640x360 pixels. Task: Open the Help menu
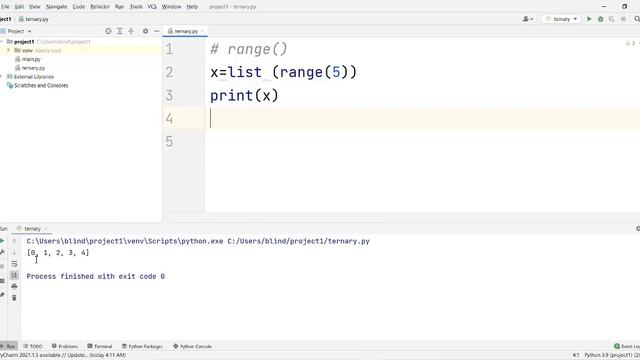192,7
